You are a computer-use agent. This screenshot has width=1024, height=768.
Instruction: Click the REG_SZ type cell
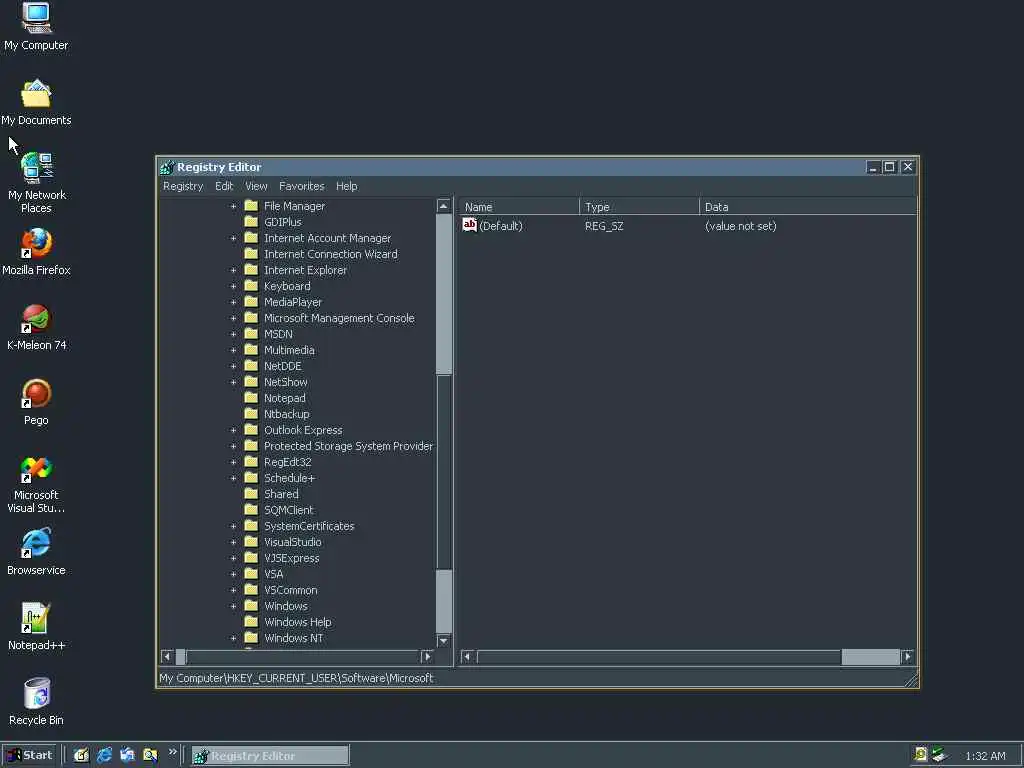point(604,226)
